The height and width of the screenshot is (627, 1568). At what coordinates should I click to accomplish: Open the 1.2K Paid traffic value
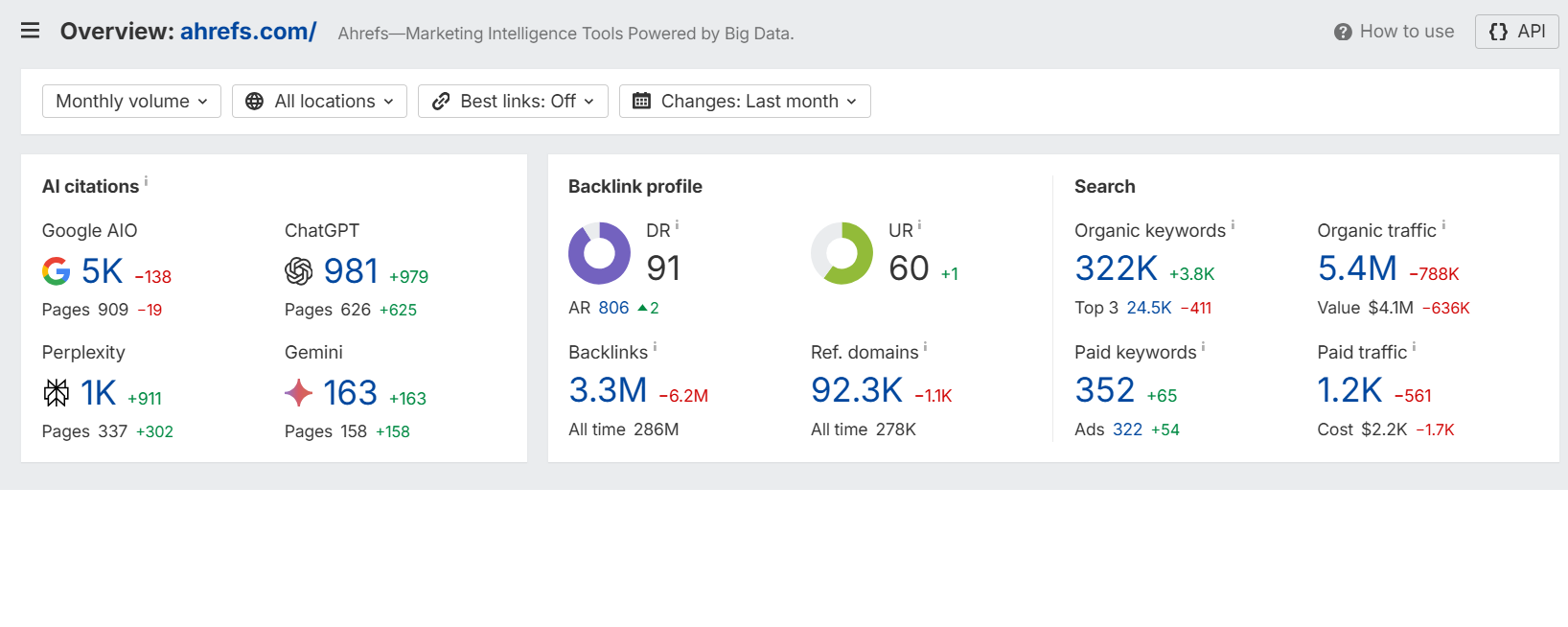point(1350,390)
